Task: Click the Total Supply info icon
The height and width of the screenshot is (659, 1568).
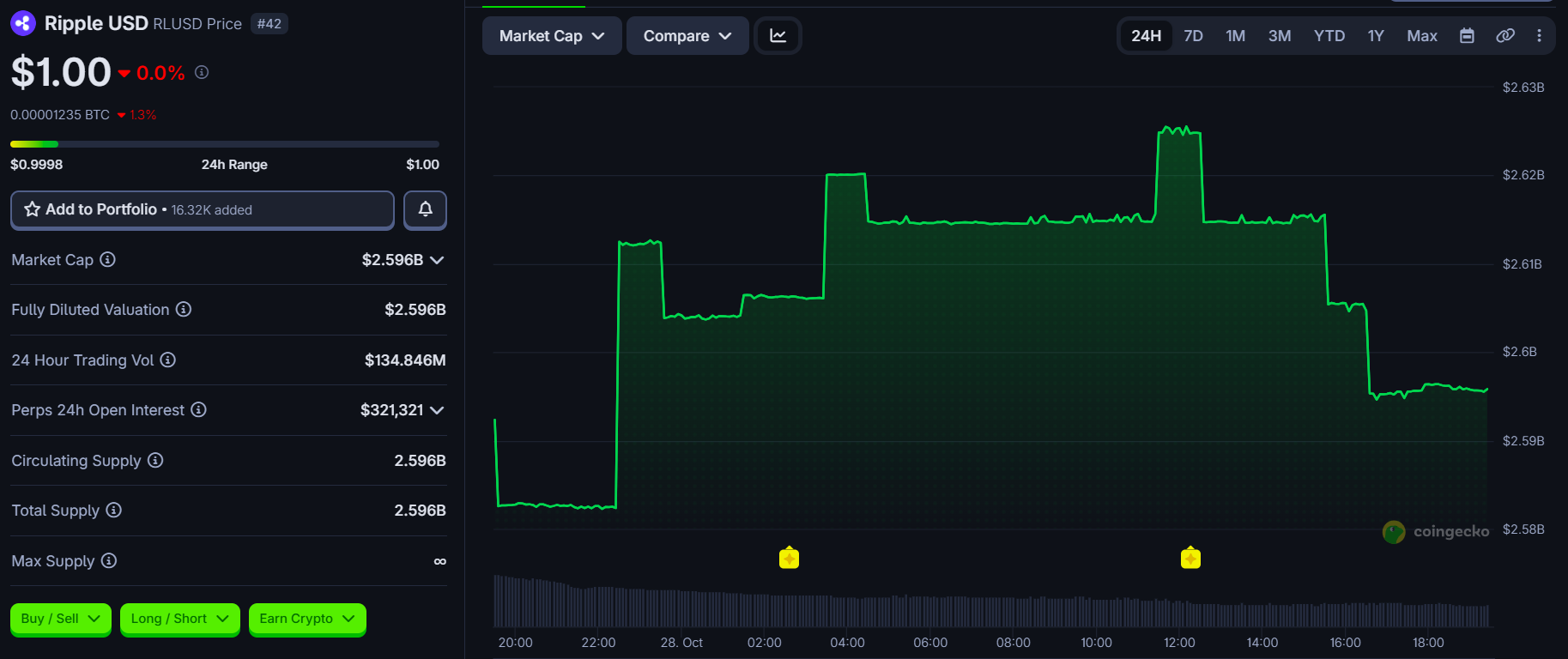Action: click(x=113, y=510)
